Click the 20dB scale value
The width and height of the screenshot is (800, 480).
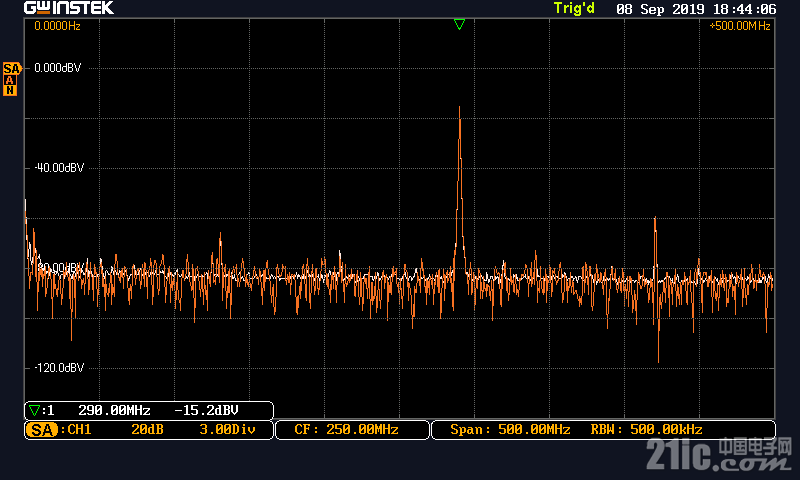(x=147, y=430)
